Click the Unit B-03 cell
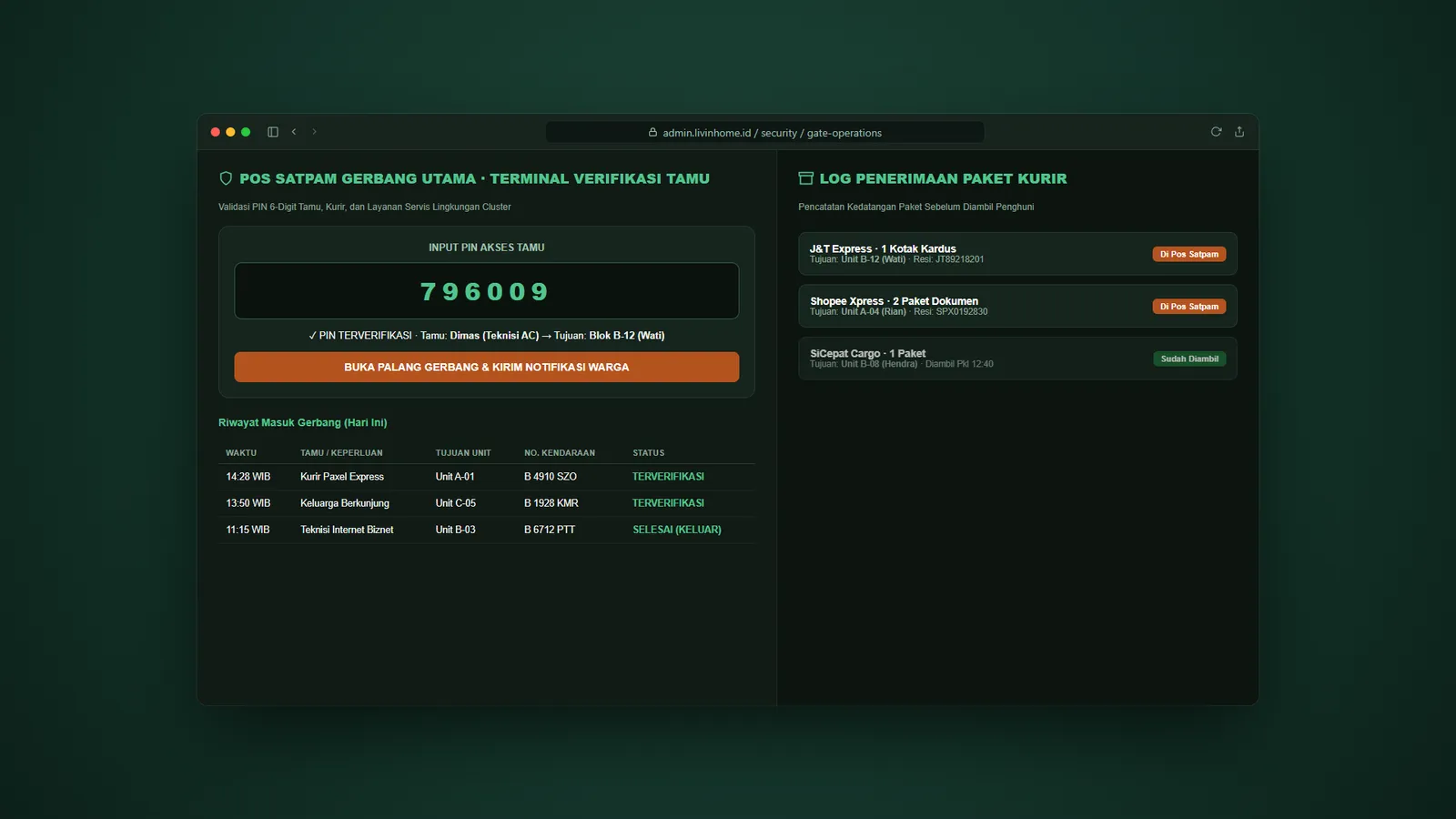1456x819 pixels. [x=456, y=530]
